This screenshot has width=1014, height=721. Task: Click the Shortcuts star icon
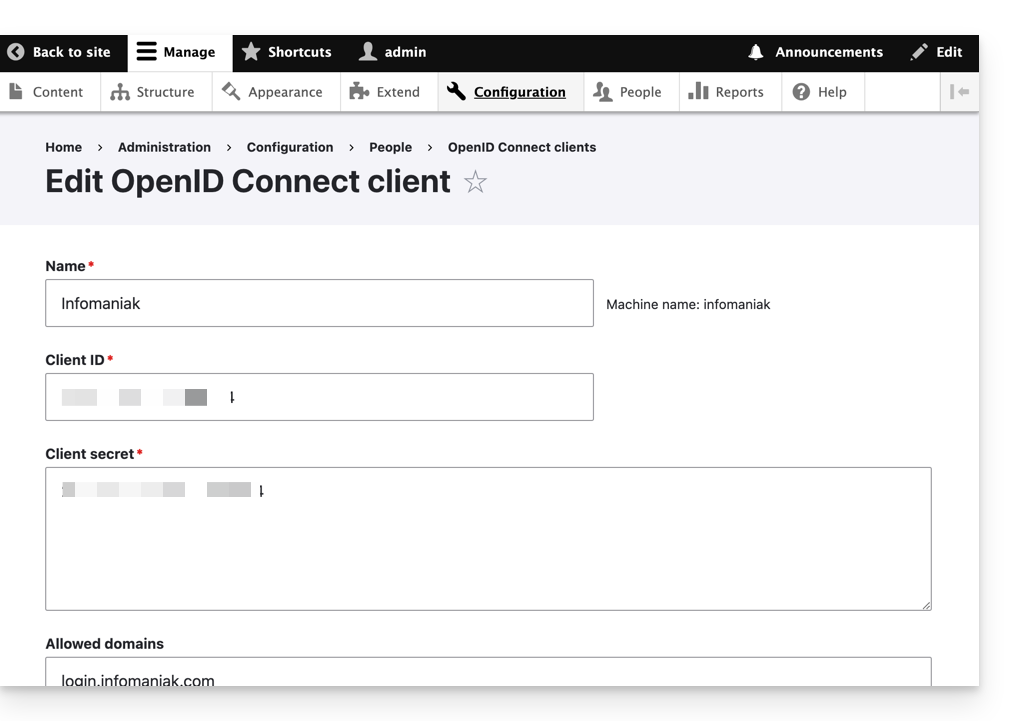pyautogui.click(x=250, y=52)
